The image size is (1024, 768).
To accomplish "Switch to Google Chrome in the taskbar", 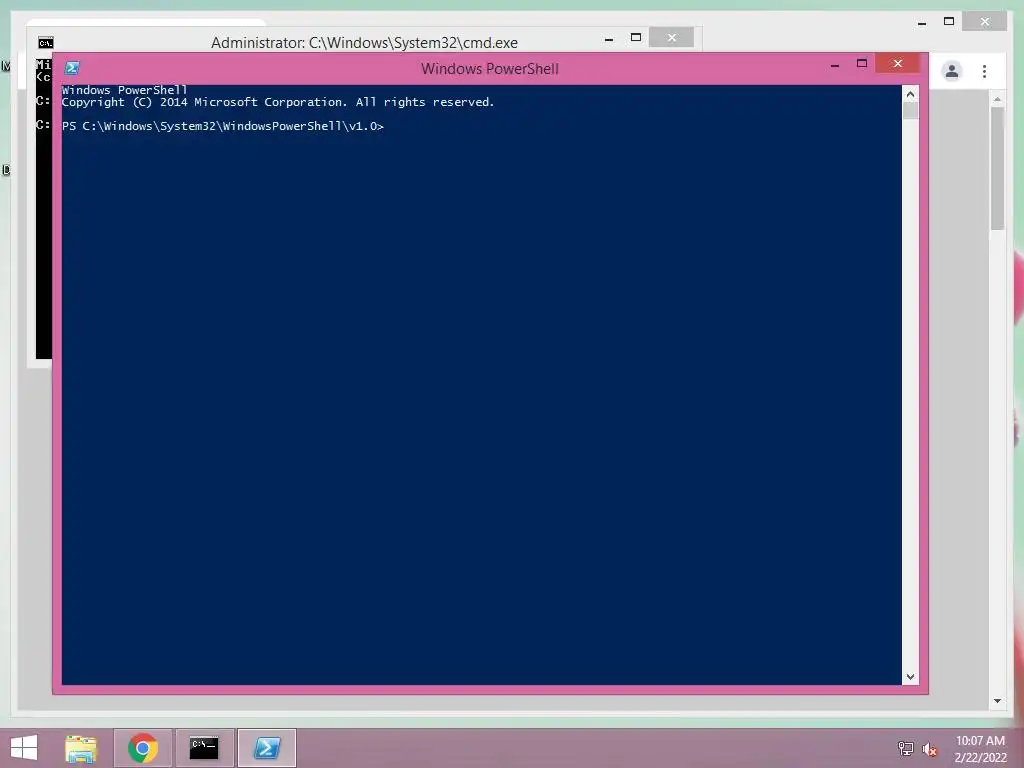I will 142,748.
